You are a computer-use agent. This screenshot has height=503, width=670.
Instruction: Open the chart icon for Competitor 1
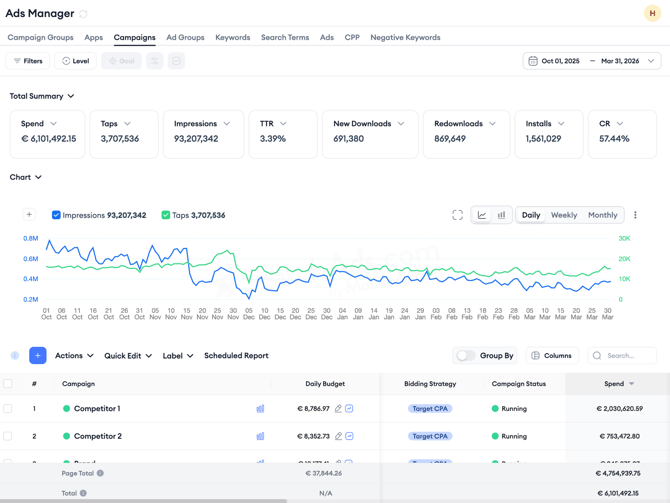pos(260,409)
